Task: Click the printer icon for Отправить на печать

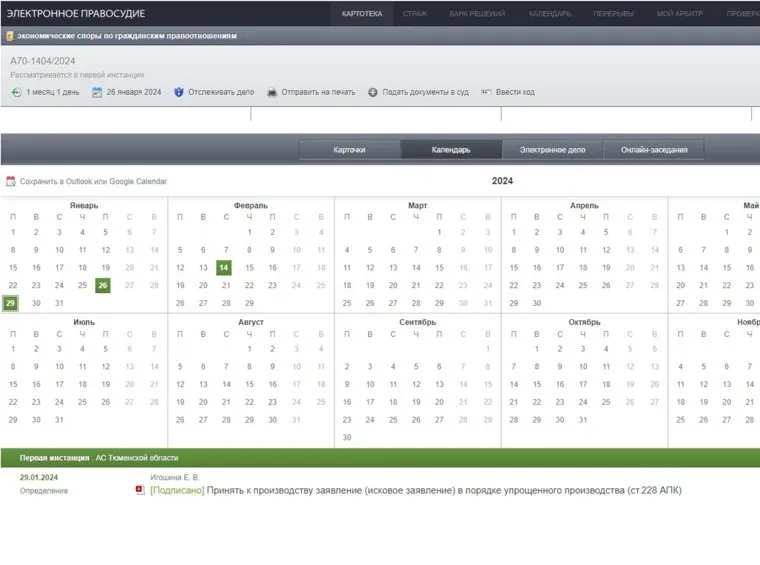Action: 271,92
